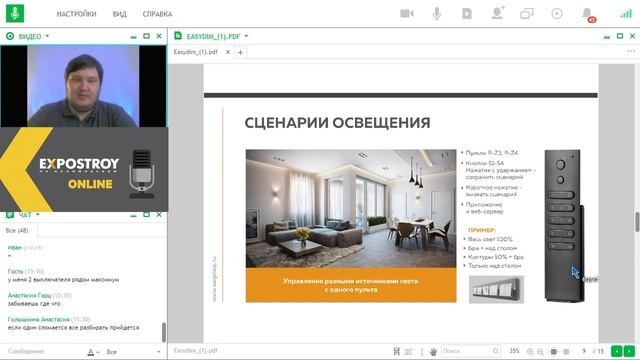This screenshot has width=640, height=360.
Task: Click the document vertical scrollbar thumb
Action: [x=637, y=222]
